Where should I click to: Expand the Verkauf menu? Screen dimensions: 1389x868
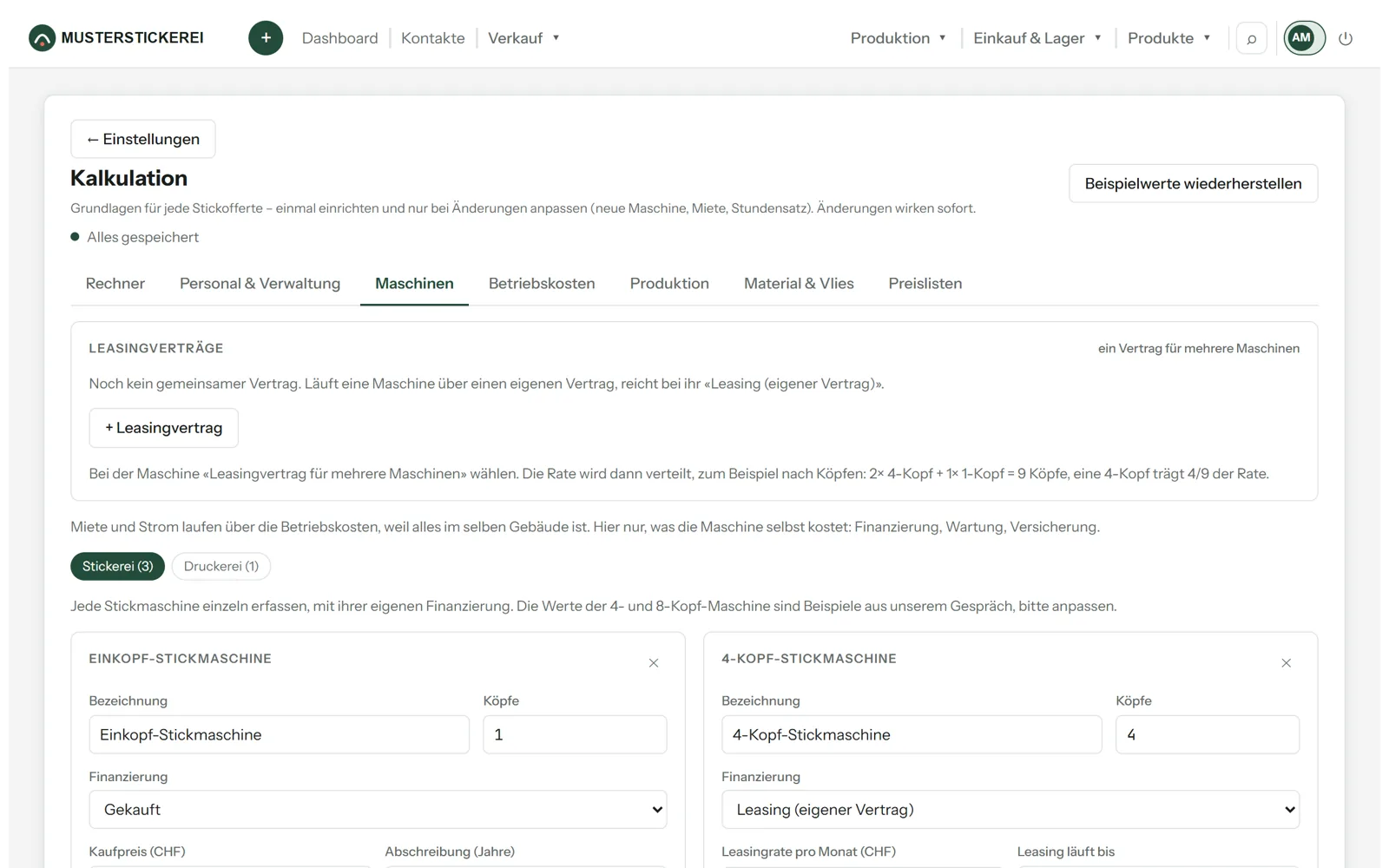pyautogui.click(x=523, y=38)
